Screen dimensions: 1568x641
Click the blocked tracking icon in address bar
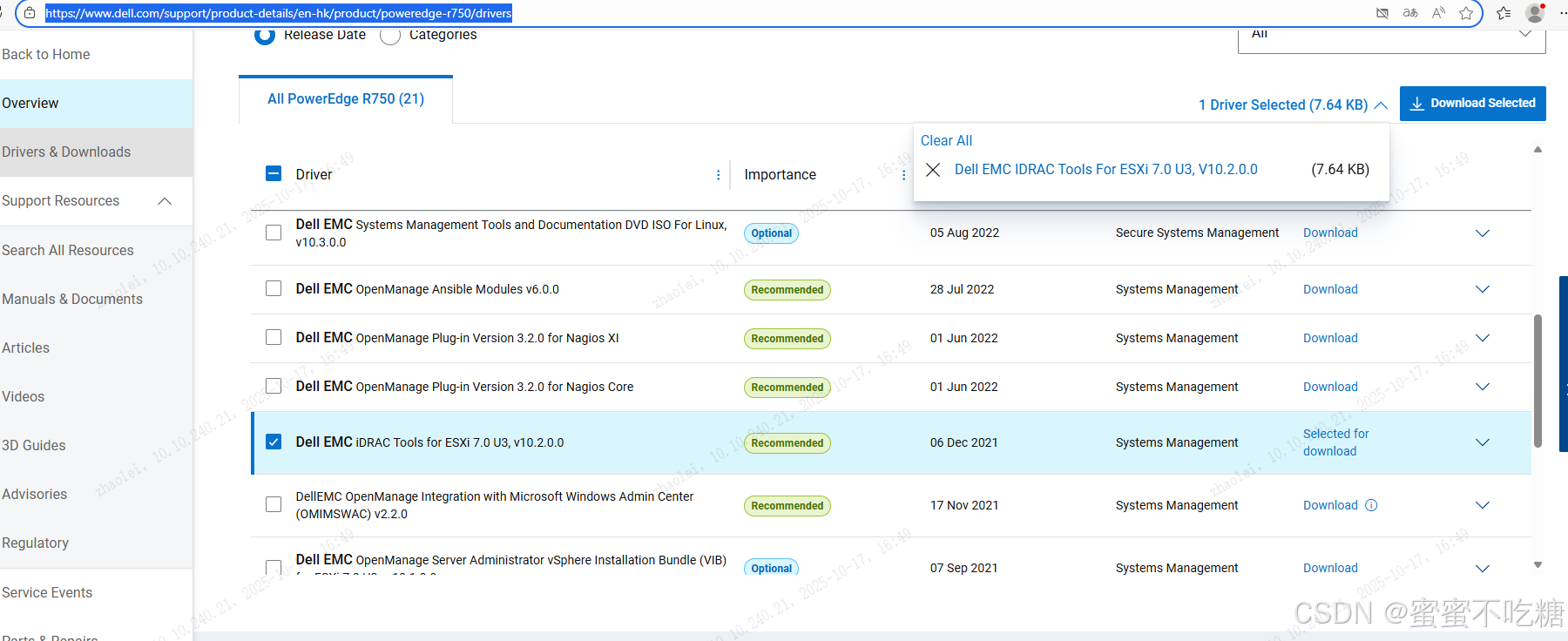(x=1382, y=13)
